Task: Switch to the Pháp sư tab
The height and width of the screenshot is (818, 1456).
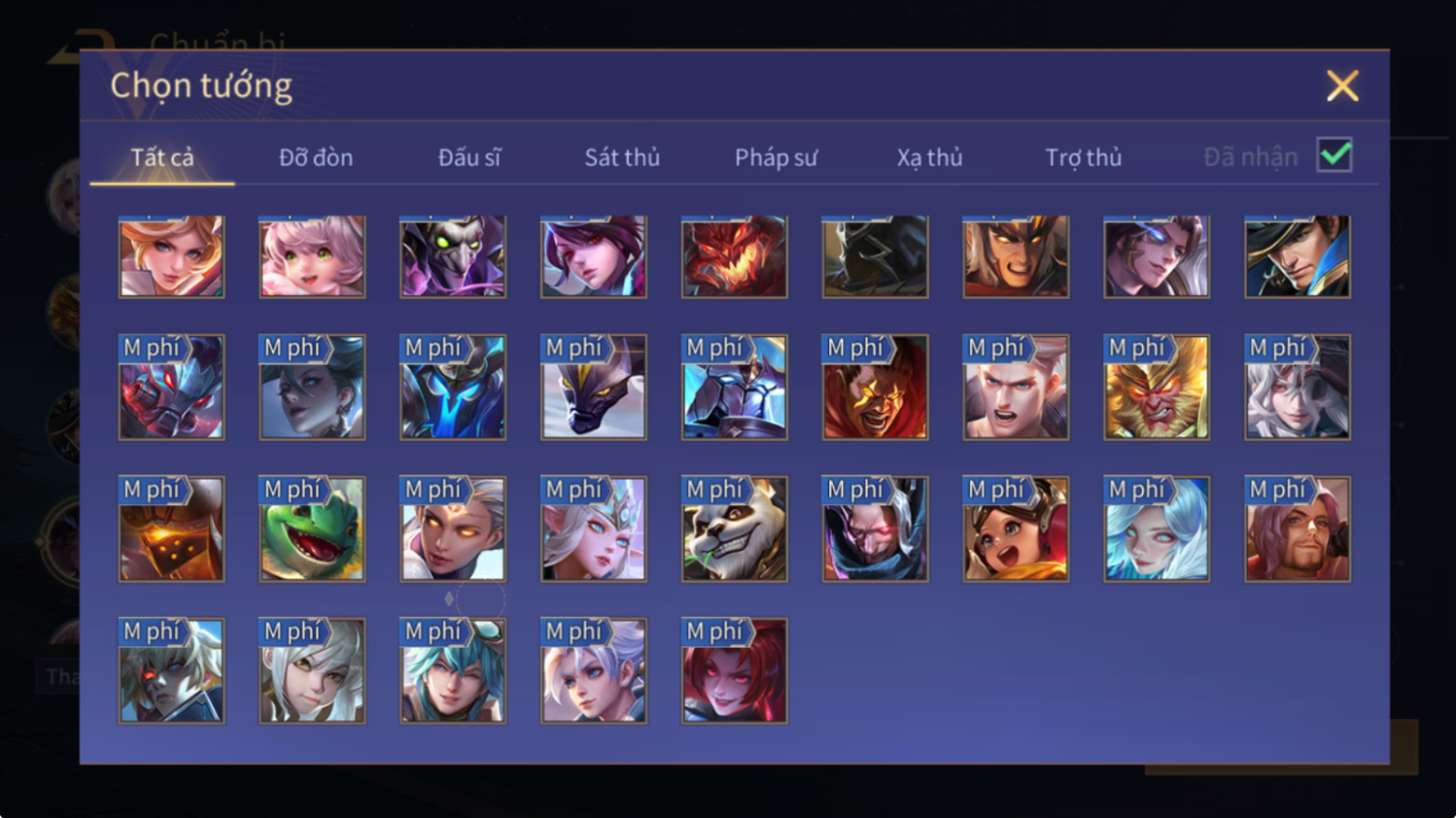Action: coord(776,157)
